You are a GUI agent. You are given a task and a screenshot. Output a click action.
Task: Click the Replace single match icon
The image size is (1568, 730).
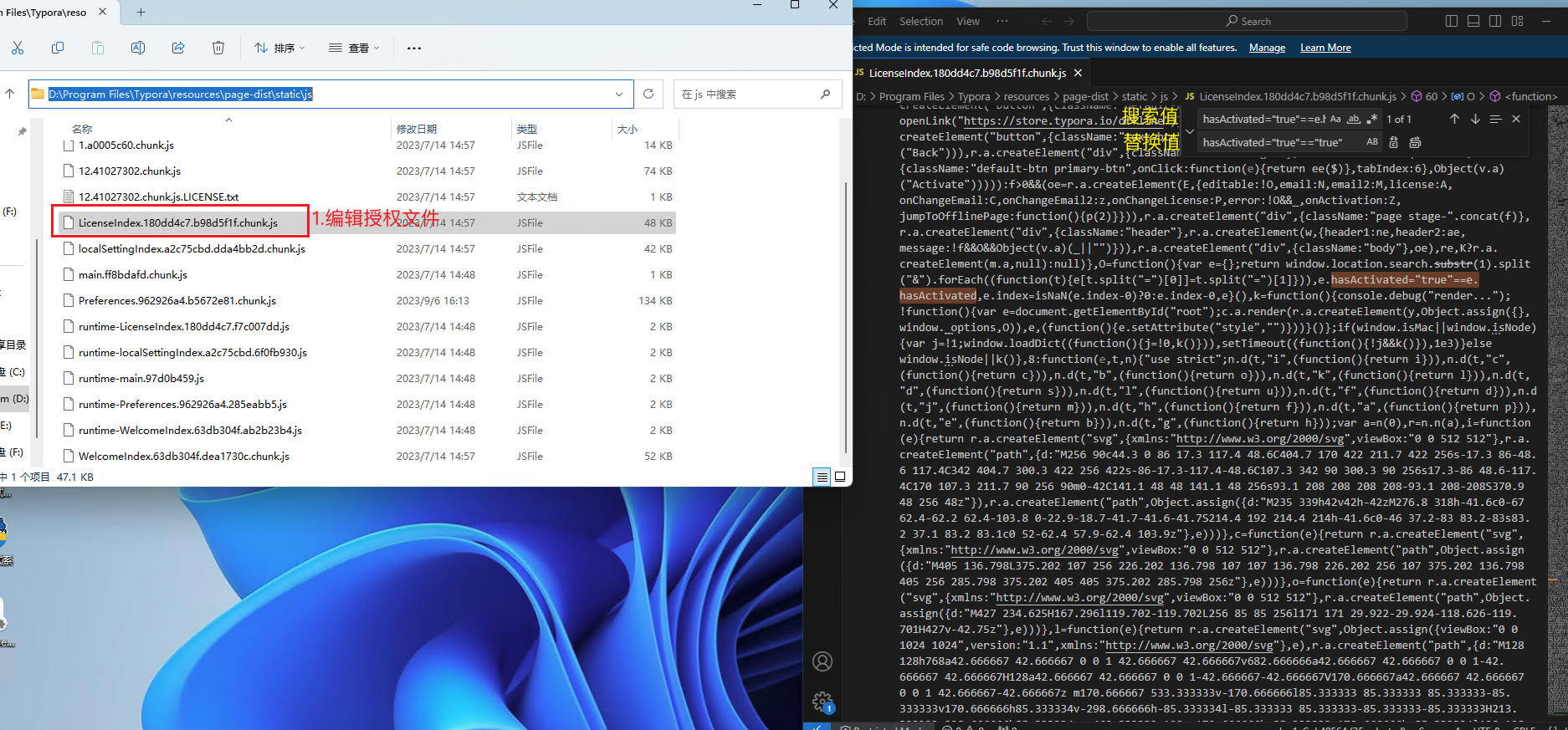1394,143
